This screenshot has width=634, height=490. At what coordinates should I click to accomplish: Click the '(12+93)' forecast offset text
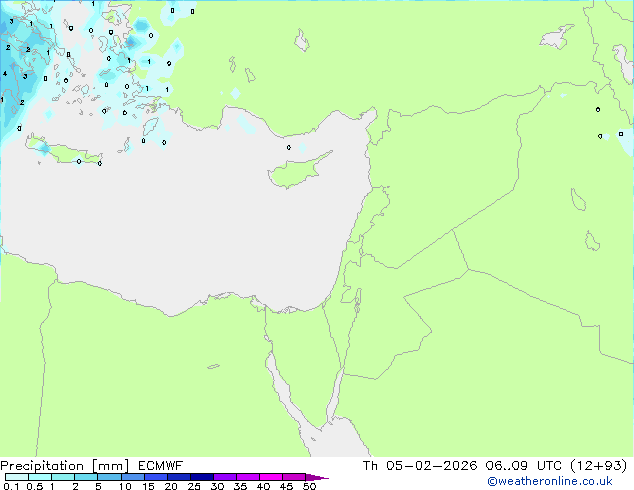tap(598, 466)
